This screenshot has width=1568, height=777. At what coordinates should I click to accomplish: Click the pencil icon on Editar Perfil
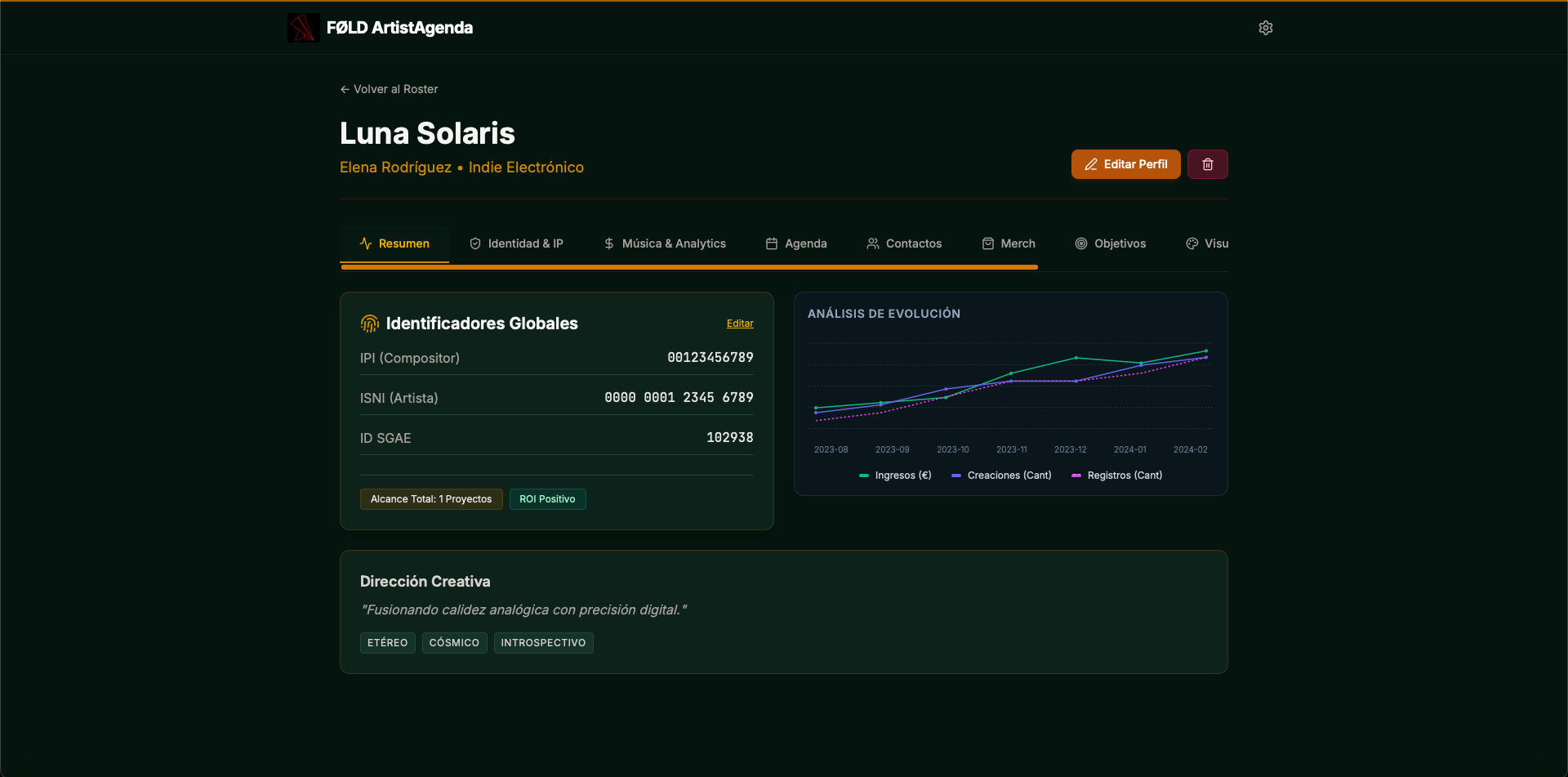pyautogui.click(x=1091, y=164)
